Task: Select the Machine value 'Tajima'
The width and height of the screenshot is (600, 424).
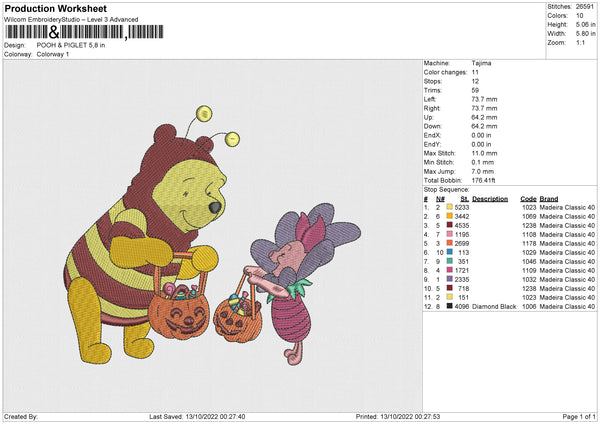Action: (481, 63)
